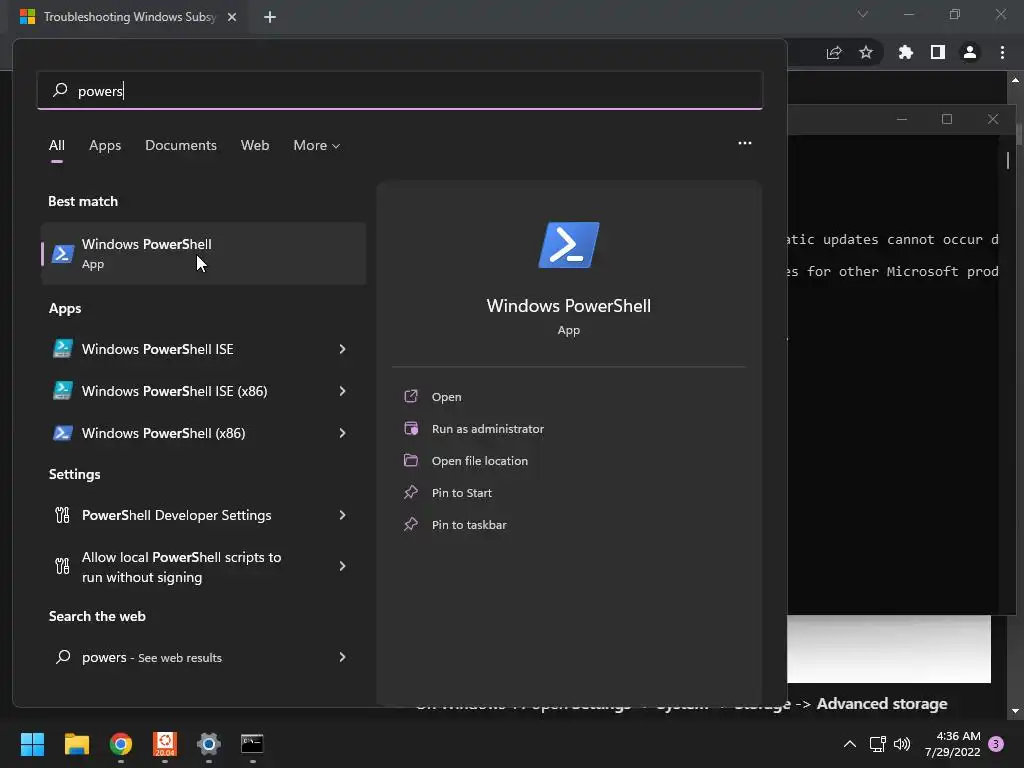Click the search magnifier in the search box
Image resolution: width=1024 pixels, height=768 pixels.
point(60,90)
